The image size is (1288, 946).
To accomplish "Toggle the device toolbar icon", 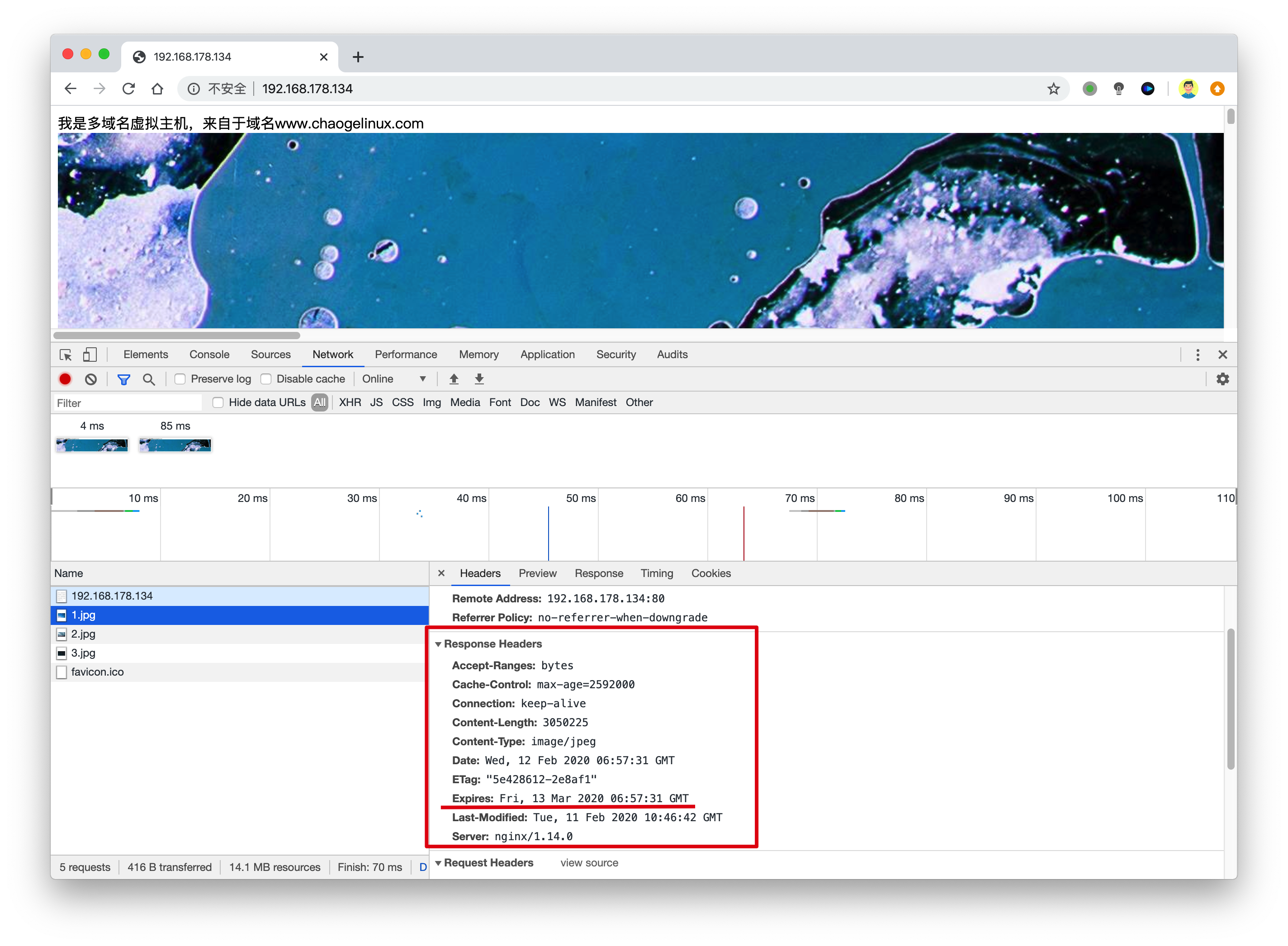I will 90,355.
